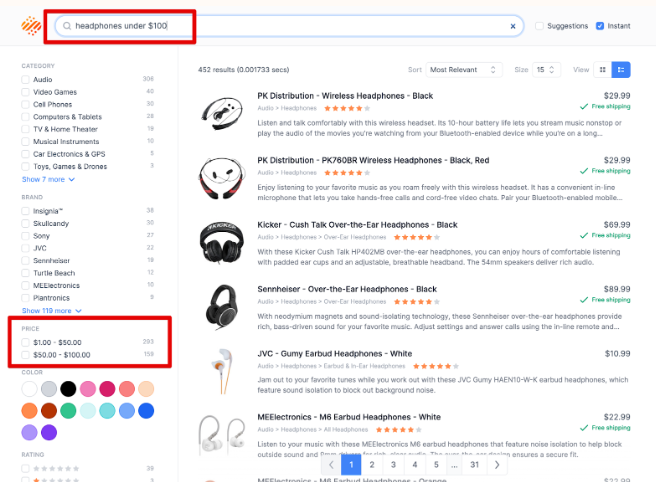Image resolution: width=656 pixels, height=482 pixels.
Task: Select current page 1 button
Action: (x=351, y=464)
